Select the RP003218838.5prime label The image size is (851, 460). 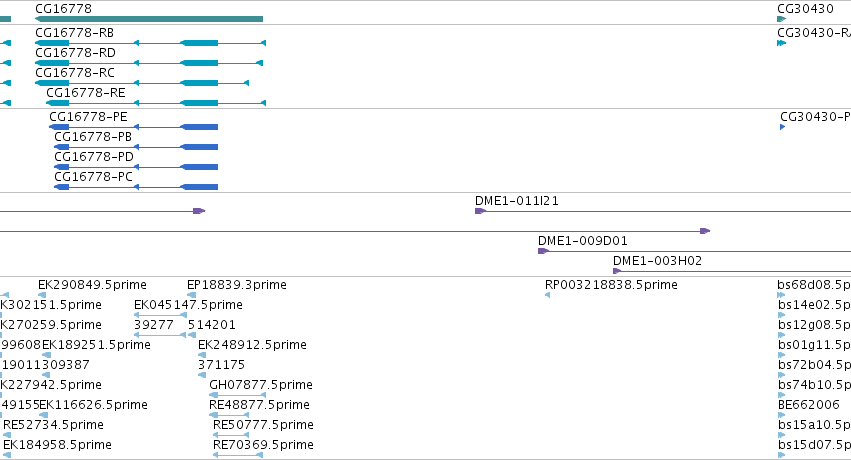click(611, 285)
